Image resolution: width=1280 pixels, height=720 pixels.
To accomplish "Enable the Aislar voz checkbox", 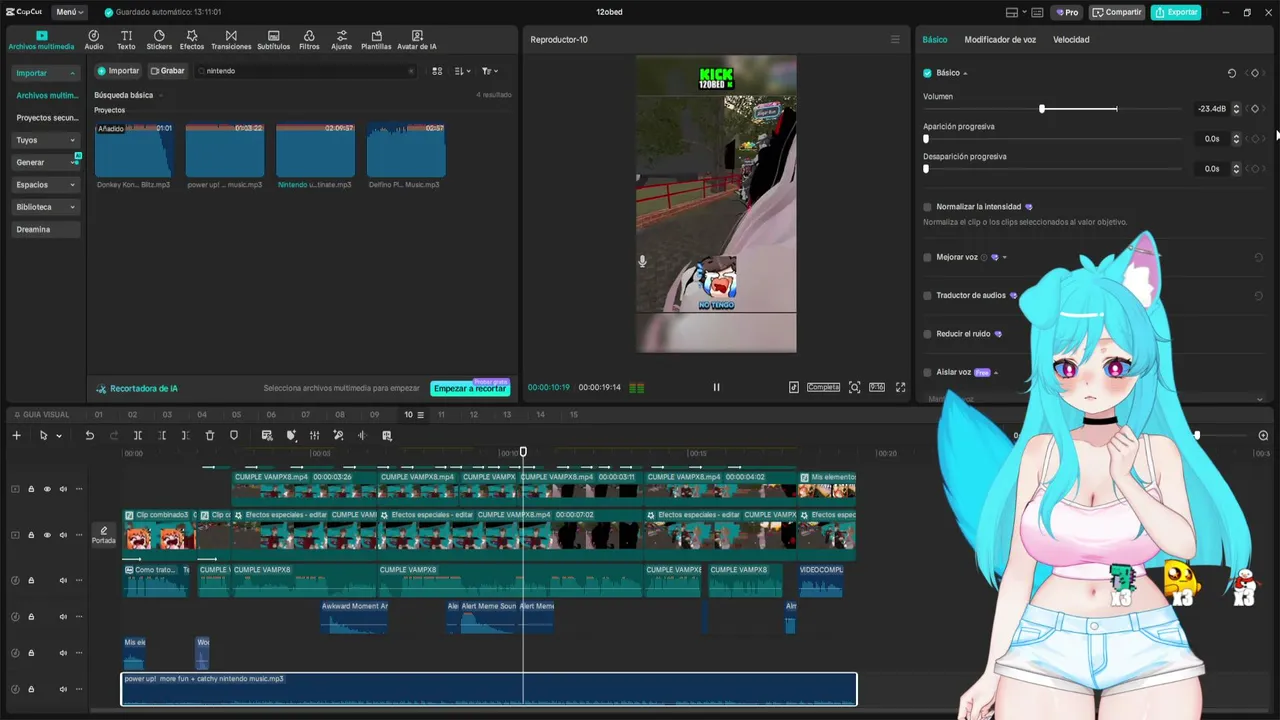I will click(927, 372).
